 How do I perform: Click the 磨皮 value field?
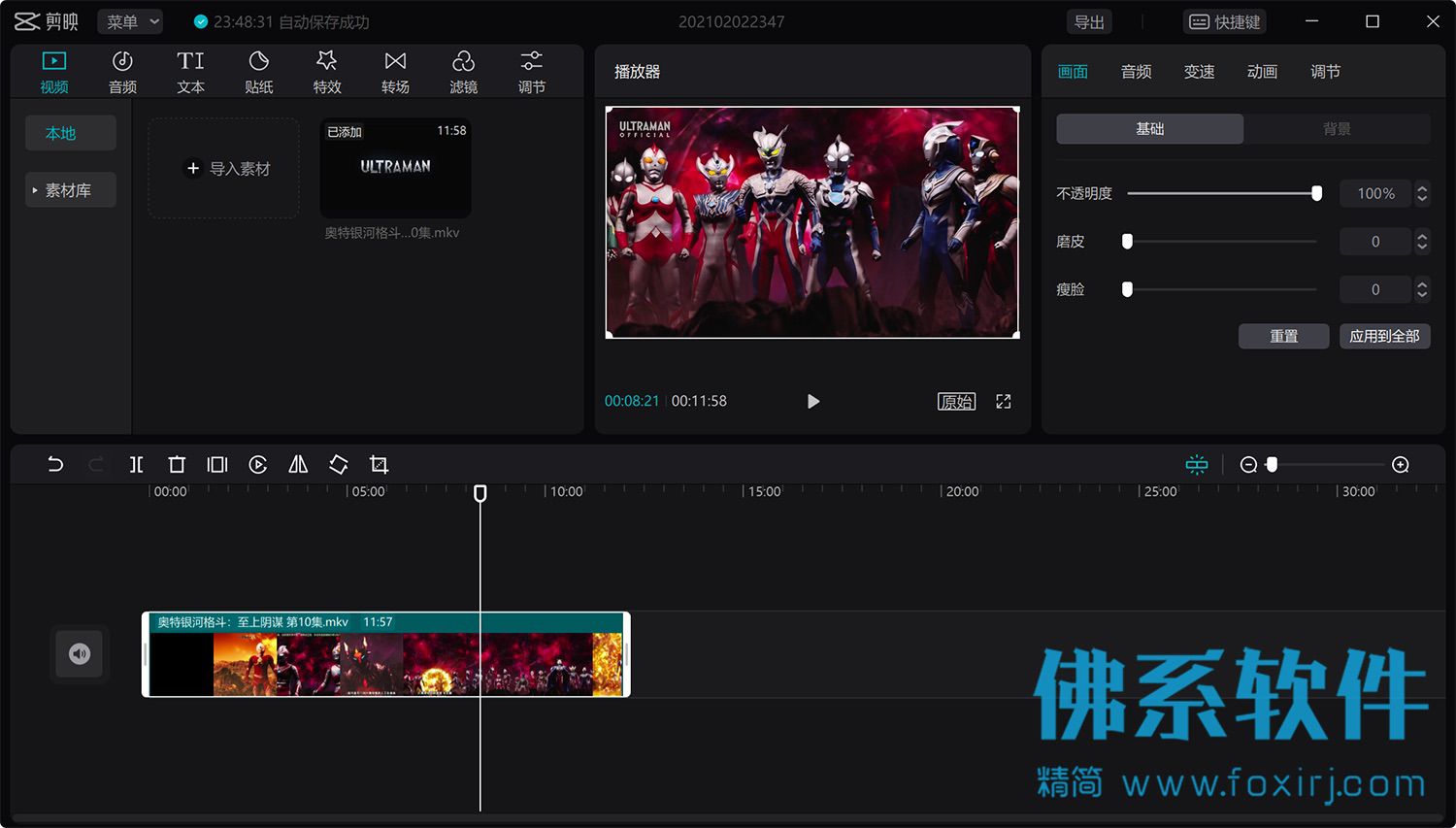point(1375,241)
